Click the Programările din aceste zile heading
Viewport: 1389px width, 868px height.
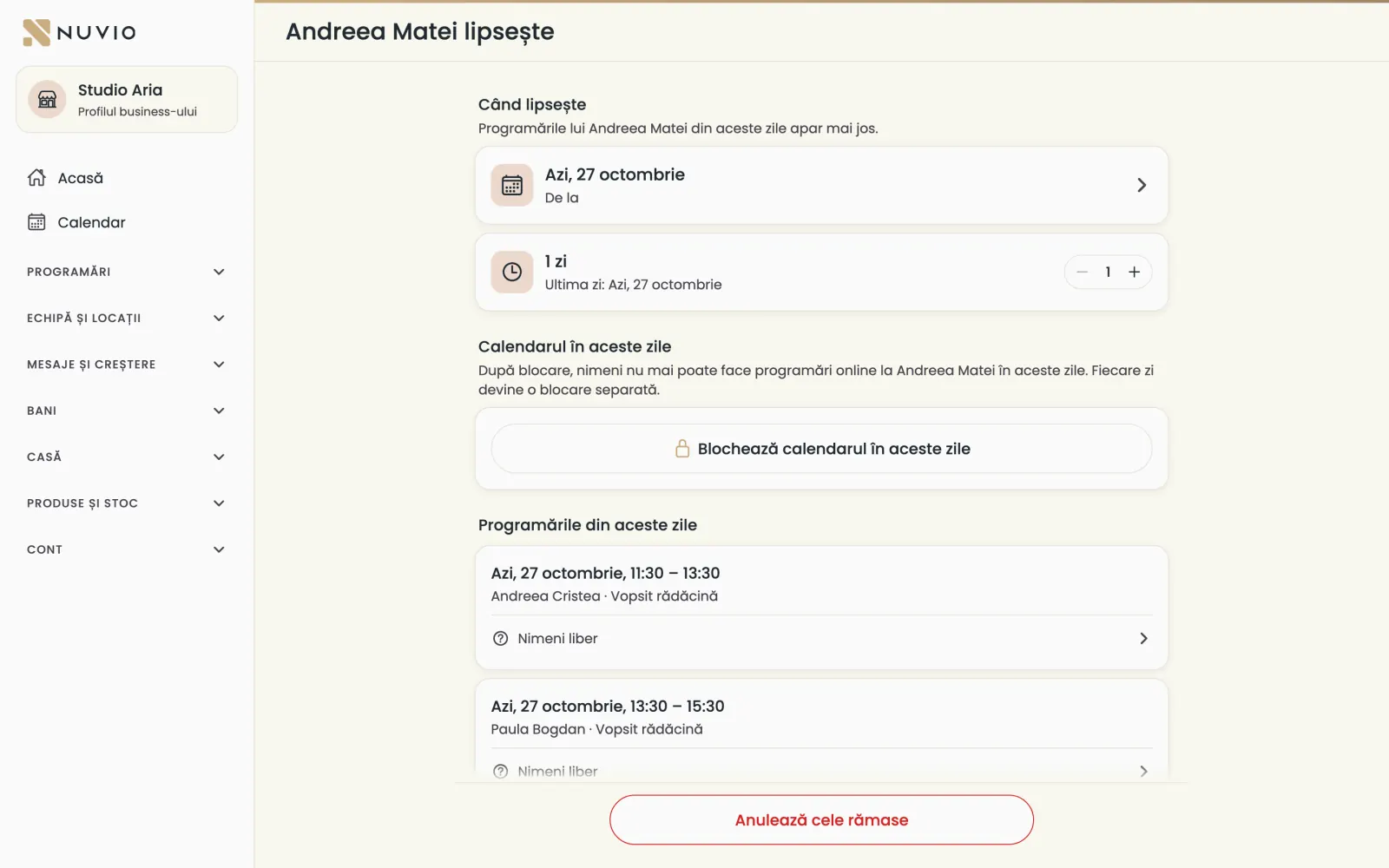click(x=588, y=525)
